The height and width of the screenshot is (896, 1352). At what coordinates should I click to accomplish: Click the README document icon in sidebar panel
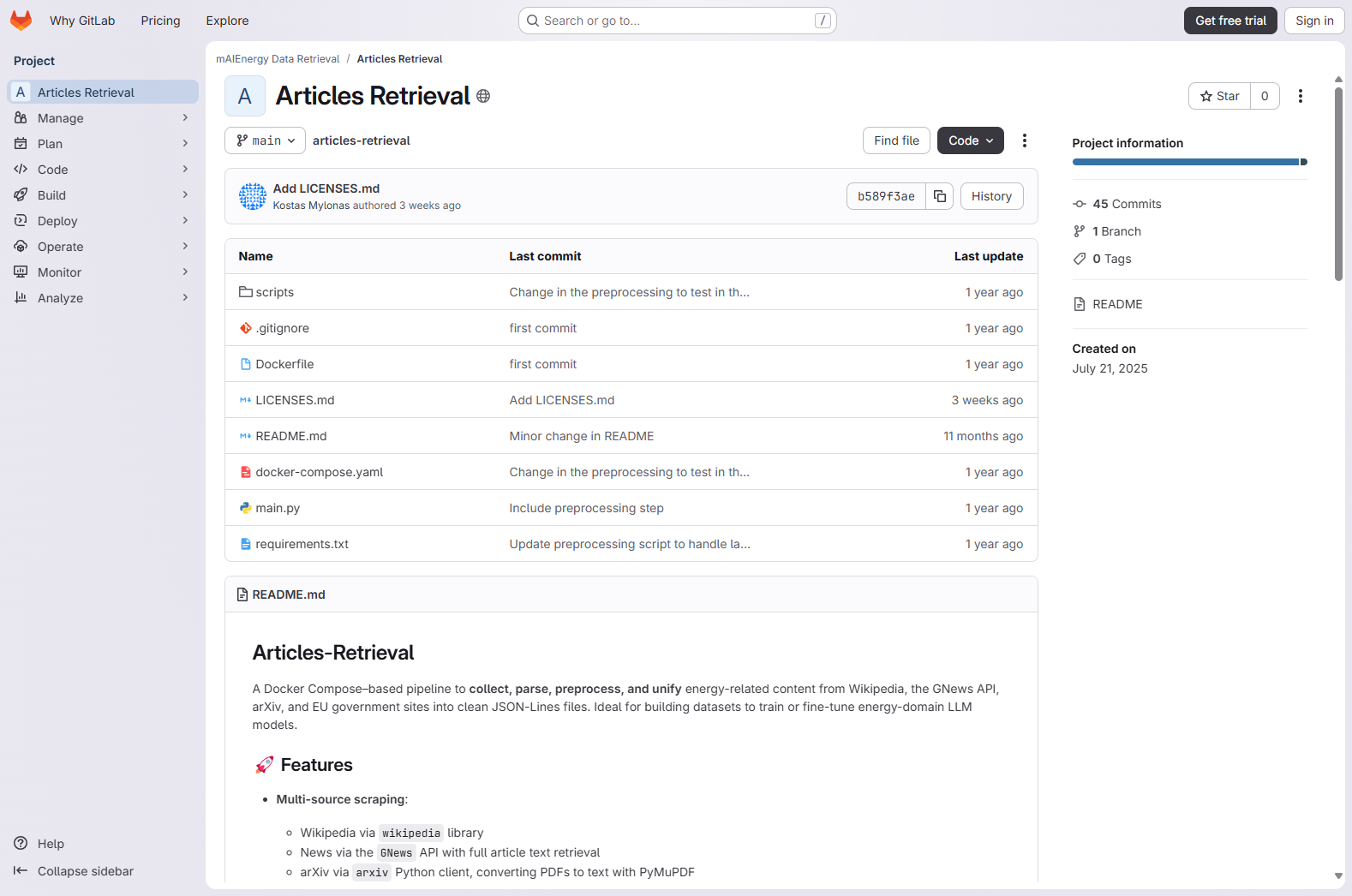(1080, 304)
